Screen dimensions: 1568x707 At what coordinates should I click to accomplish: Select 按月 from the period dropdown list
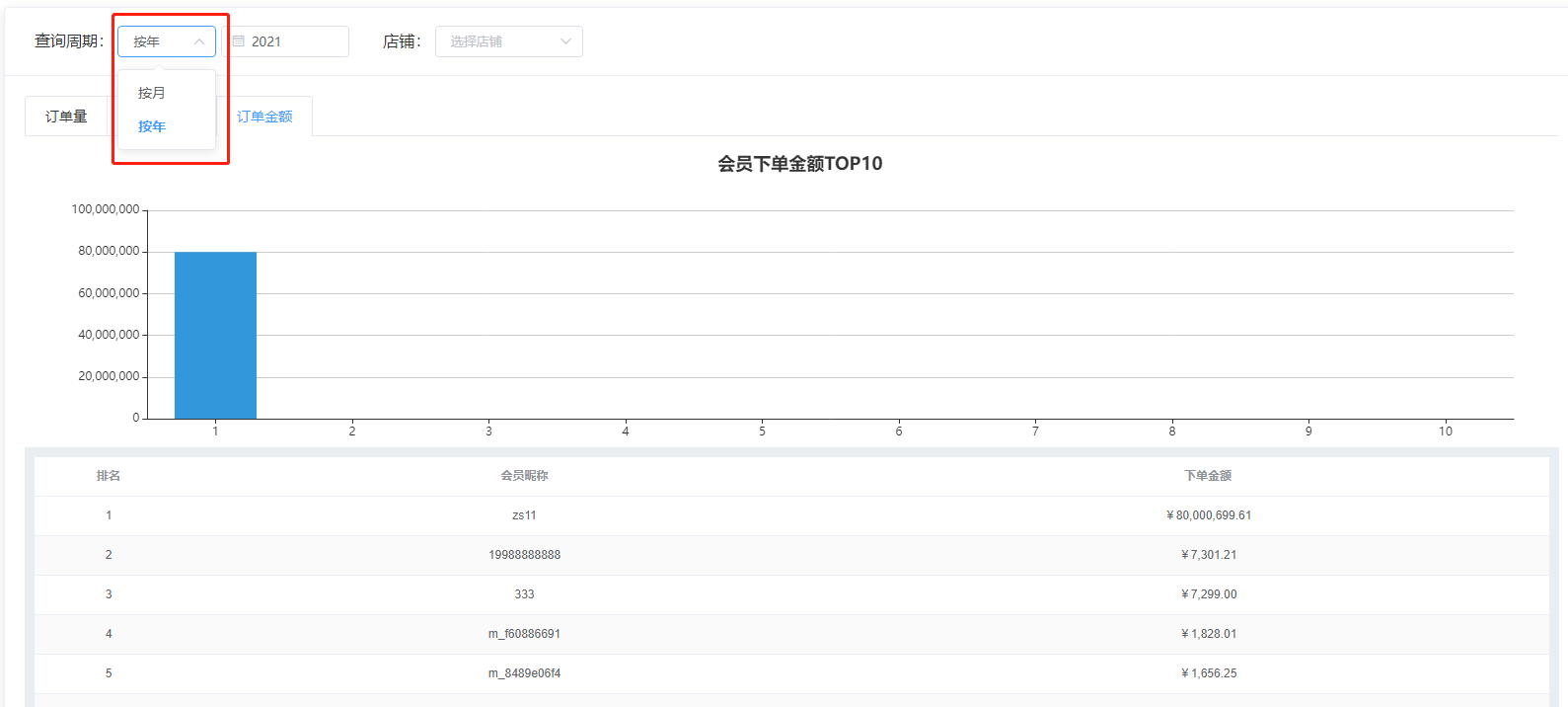point(152,93)
